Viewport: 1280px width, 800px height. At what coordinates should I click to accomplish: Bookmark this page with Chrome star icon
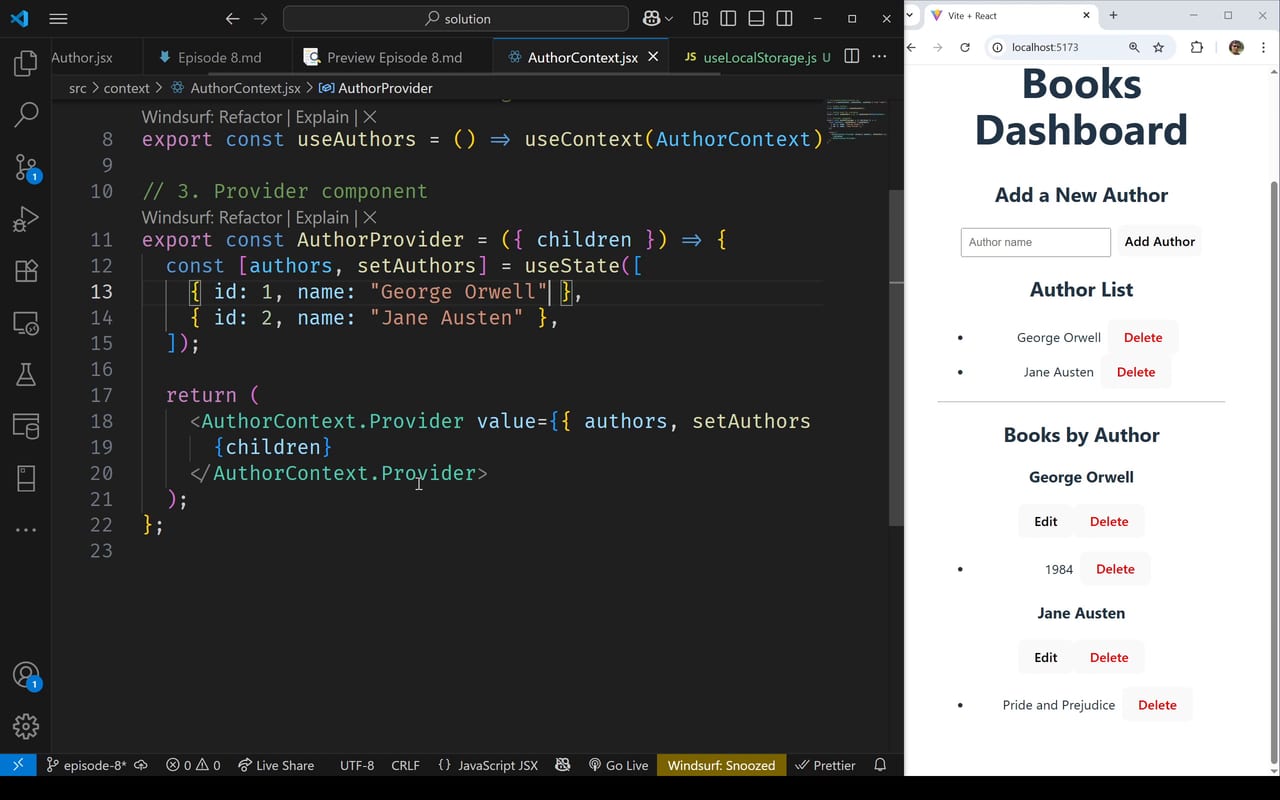click(1159, 47)
